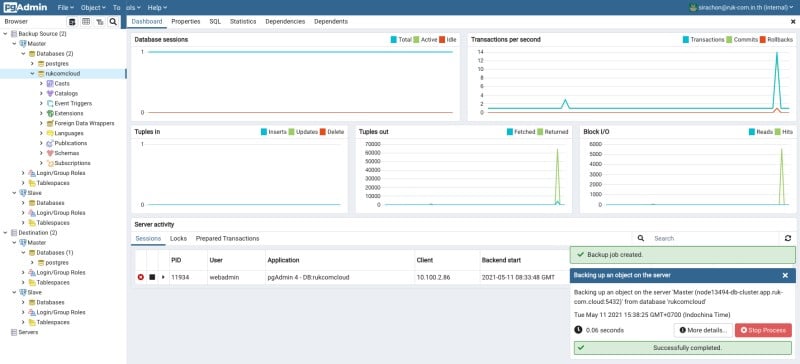The height and width of the screenshot is (364, 800).
Task: Click the 'webadmin' user cell
Action: point(224,277)
